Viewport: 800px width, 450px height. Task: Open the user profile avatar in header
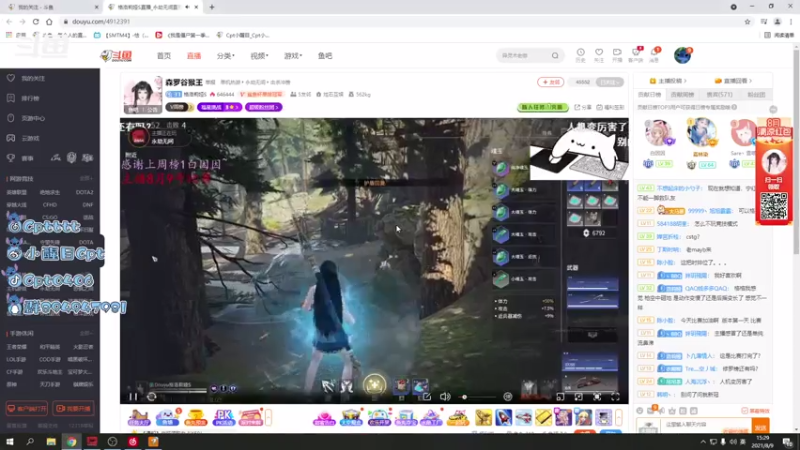[682, 55]
